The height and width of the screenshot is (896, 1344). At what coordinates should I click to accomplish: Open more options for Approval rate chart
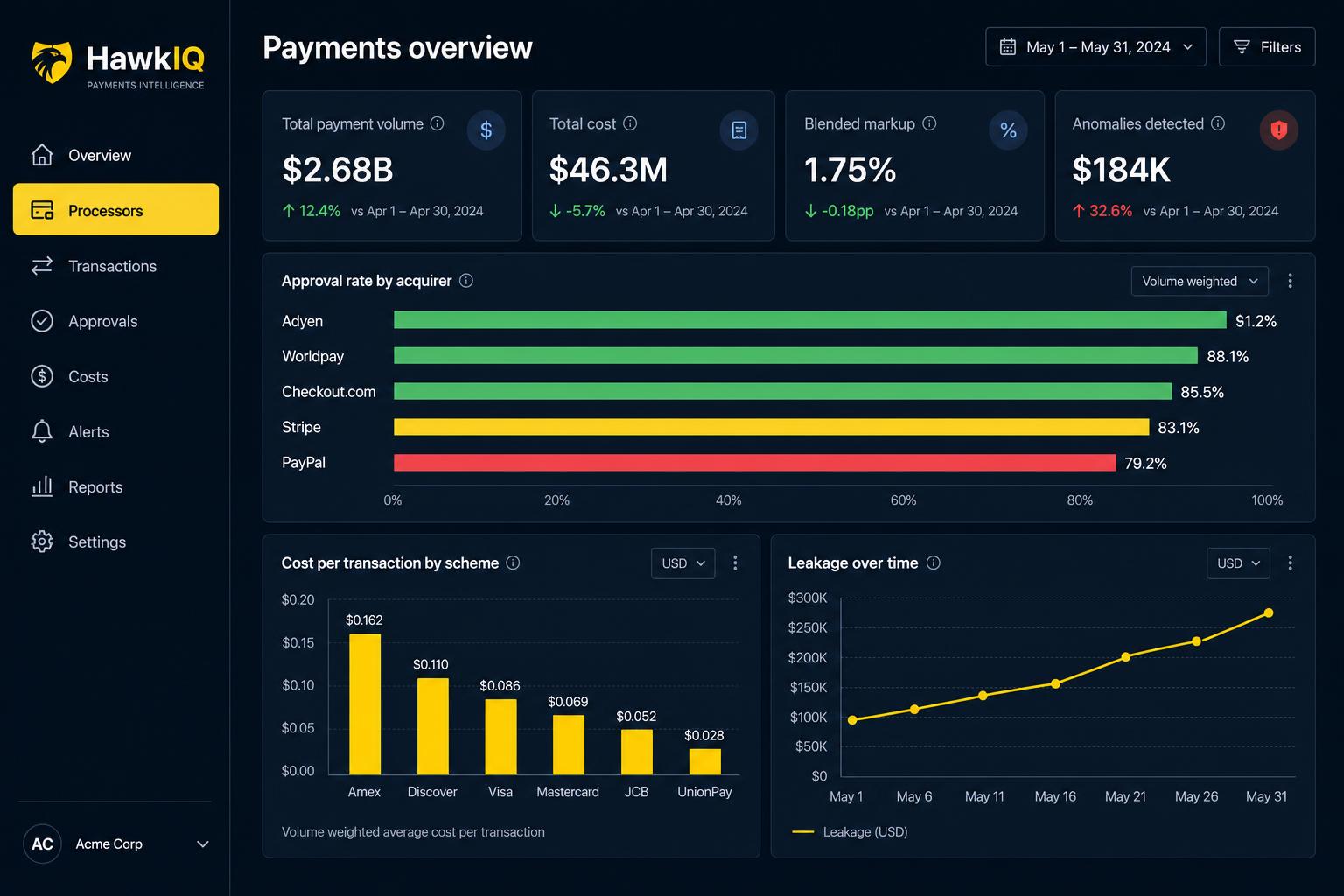(x=1290, y=281)
